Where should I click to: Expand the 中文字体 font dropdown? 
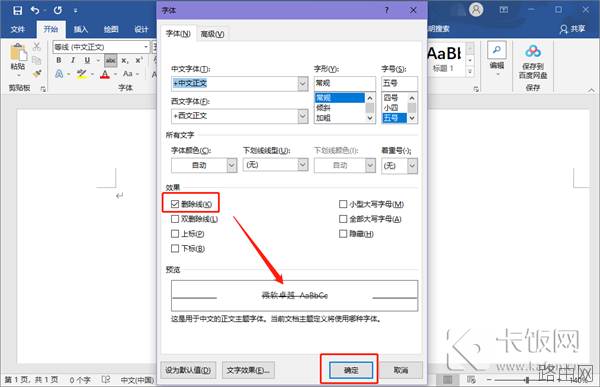[x=303, y=83]
